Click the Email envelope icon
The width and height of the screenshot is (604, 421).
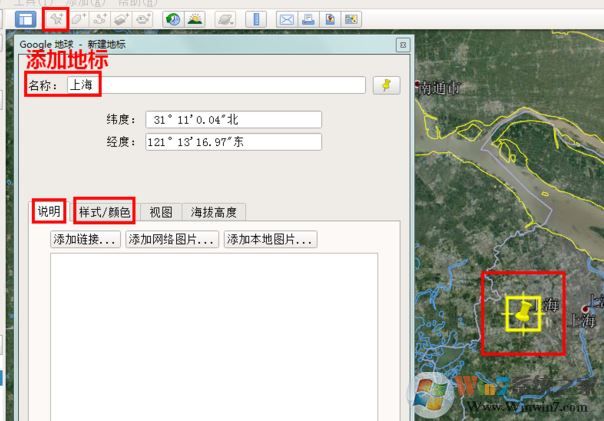(x=287, y=19)
